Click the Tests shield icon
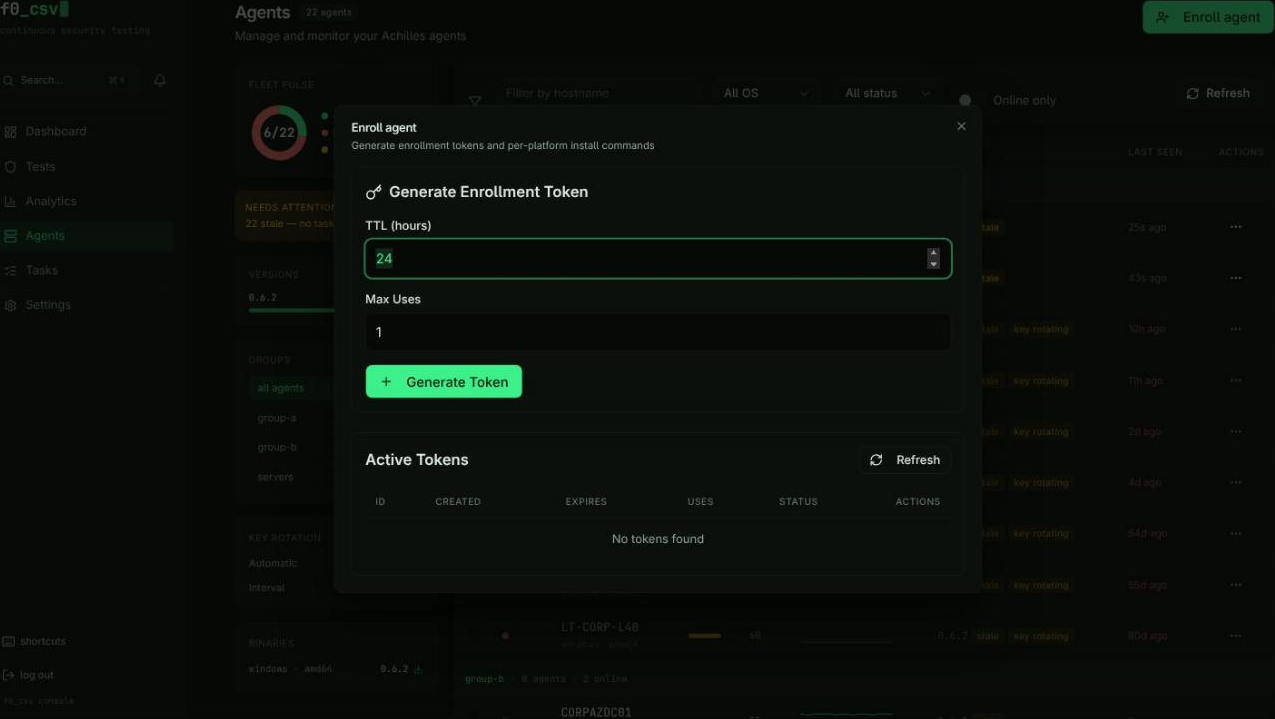The width and height of the screenshot is (1275, 719). click(11, 166)
